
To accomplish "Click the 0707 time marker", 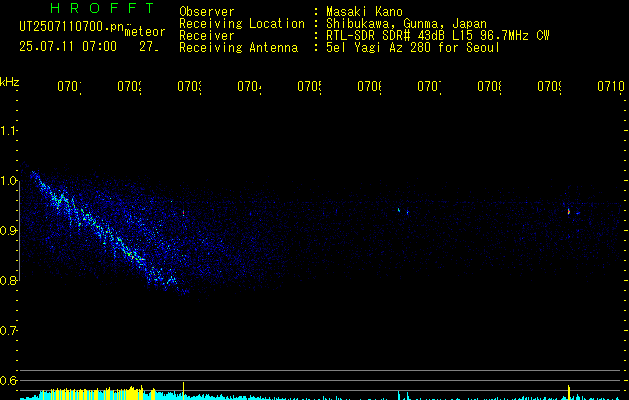I will 429,86.
